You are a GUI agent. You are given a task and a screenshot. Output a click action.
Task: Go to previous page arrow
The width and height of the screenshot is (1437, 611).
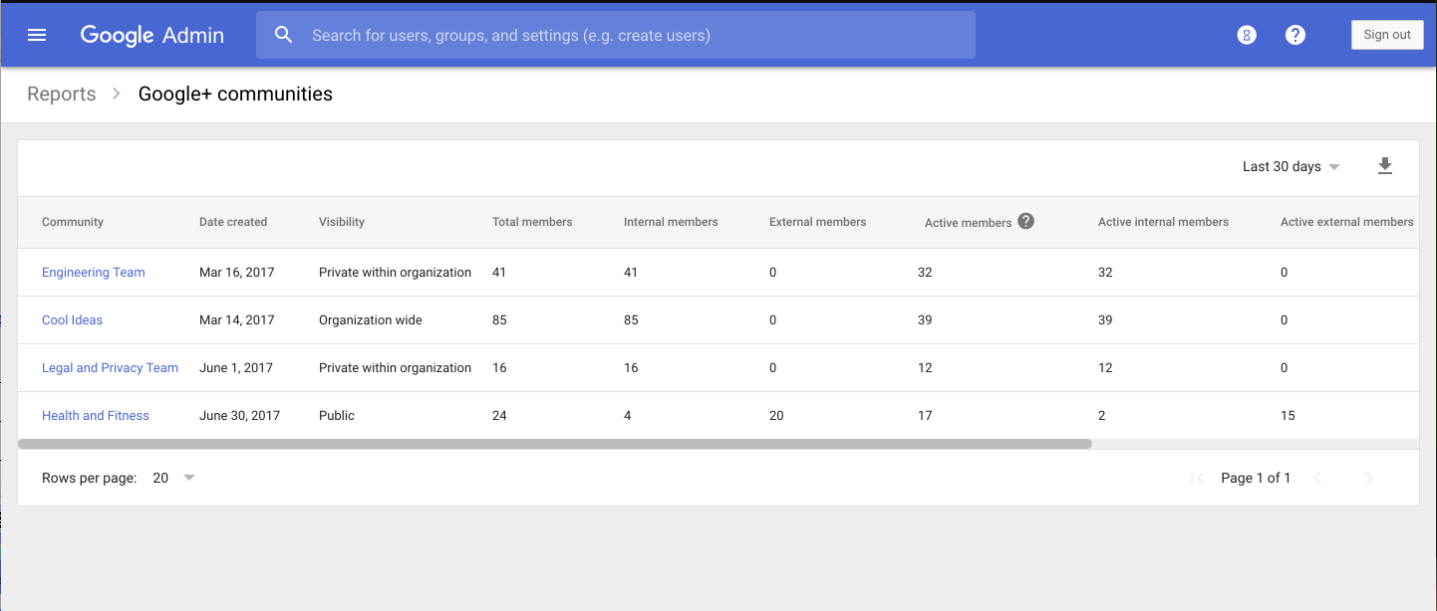[x=1317, y=478]
